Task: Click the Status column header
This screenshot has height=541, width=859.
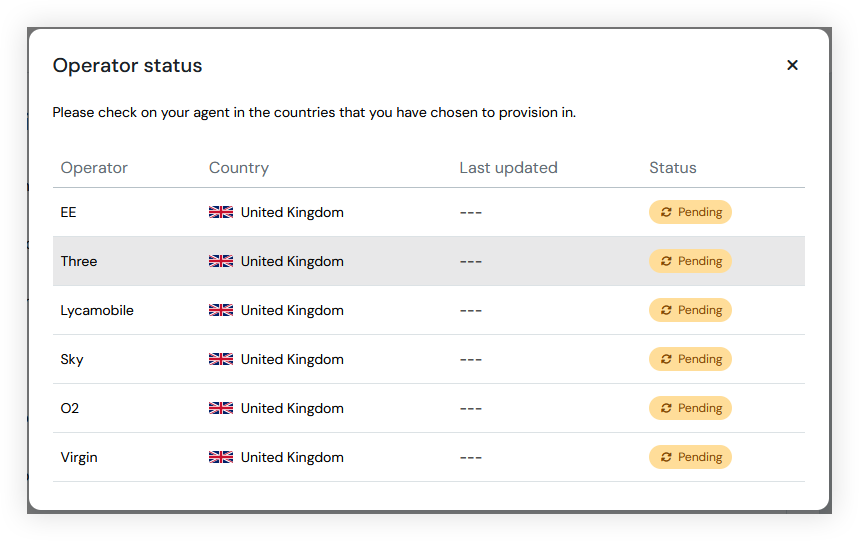Action: (673, 168)
